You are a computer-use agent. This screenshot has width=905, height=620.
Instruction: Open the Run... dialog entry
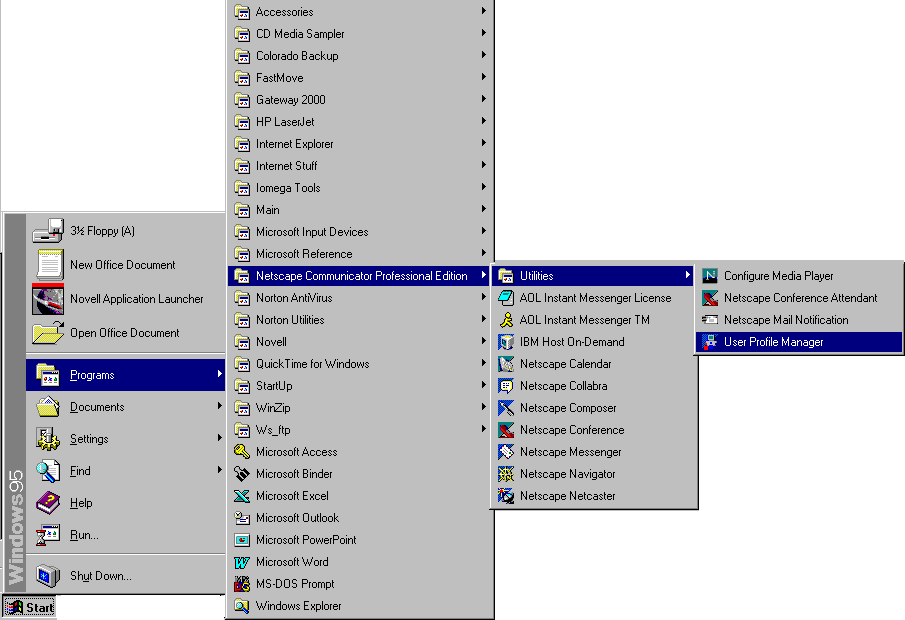tap(84, 535)
